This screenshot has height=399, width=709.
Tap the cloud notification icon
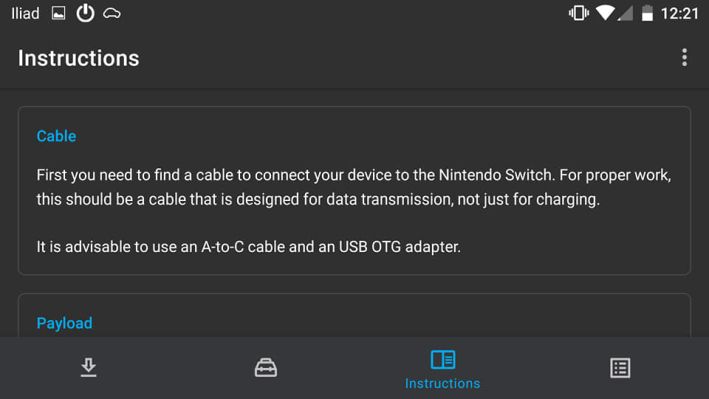112,14
